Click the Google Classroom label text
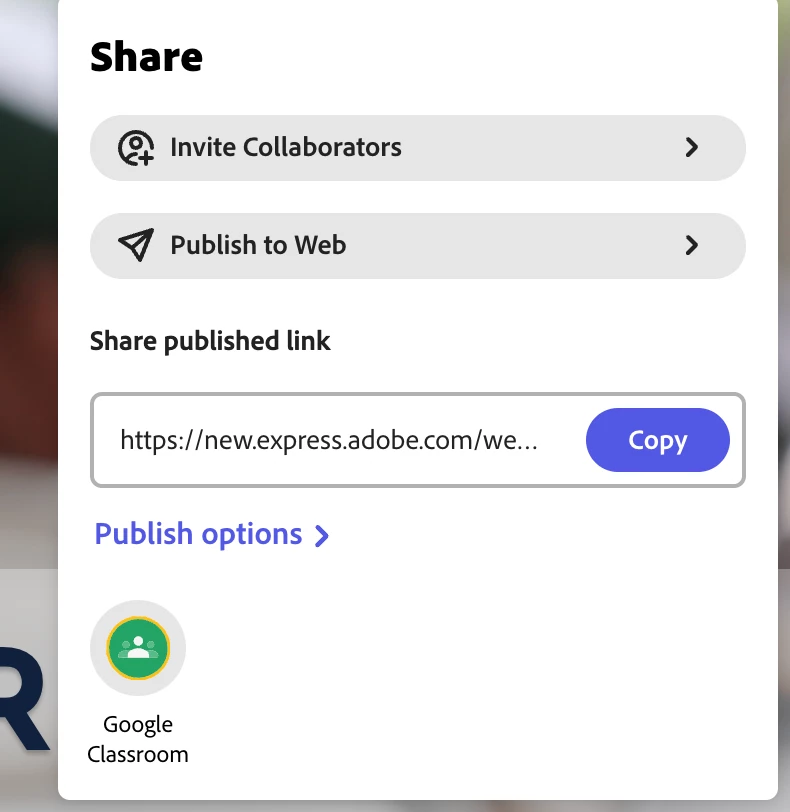The width and height of the screenshot is (790, 812). click(138, 739)
